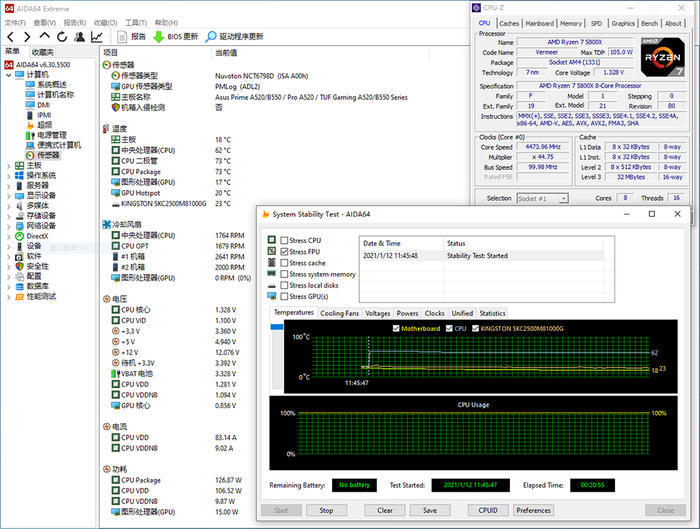
Task: Click the 冷却风扇 fan section icon
Action: point(107,224)
